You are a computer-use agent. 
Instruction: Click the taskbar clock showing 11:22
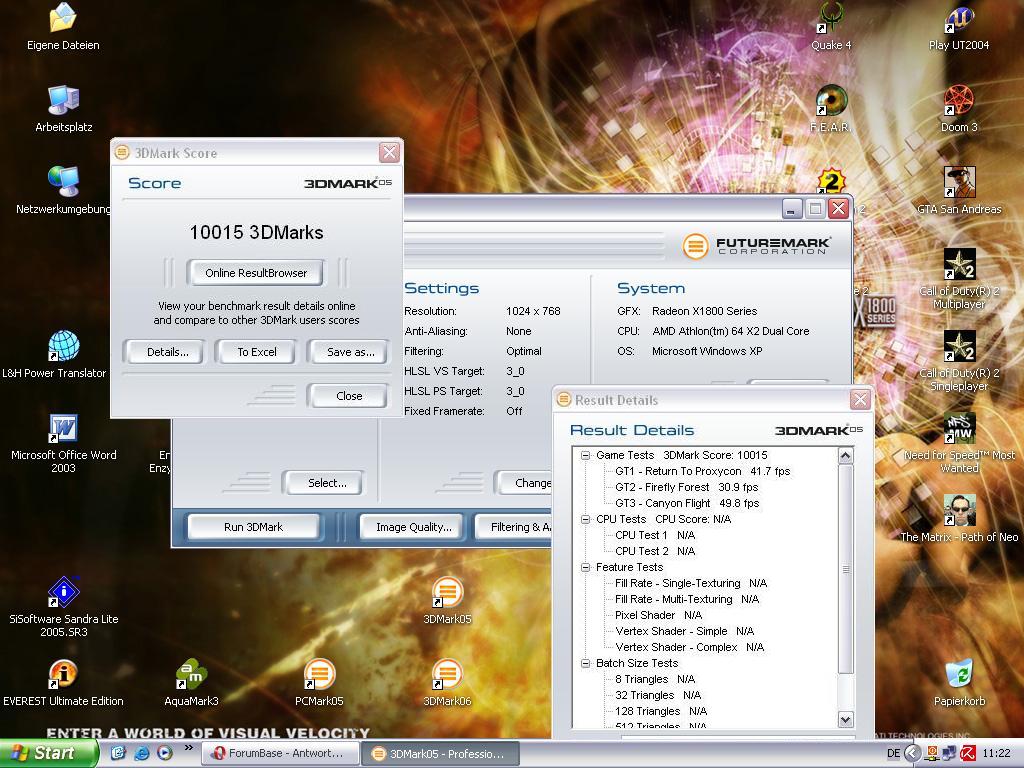[996, 753]
